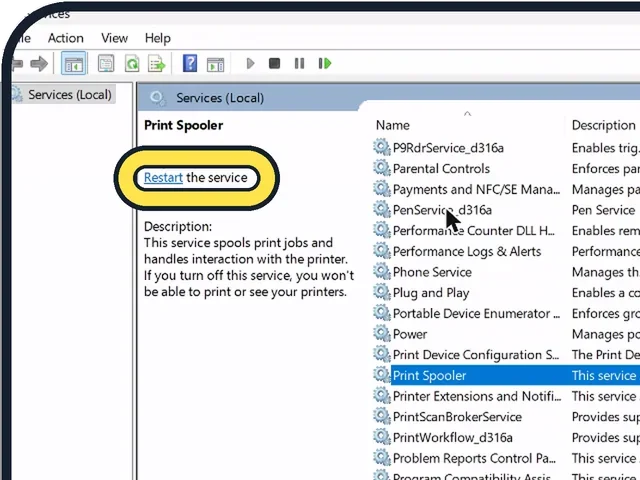Screen dimensions: 640x480
Task: Click gear icon beside P9RdrService_d316a
Action: click(382, 147)
